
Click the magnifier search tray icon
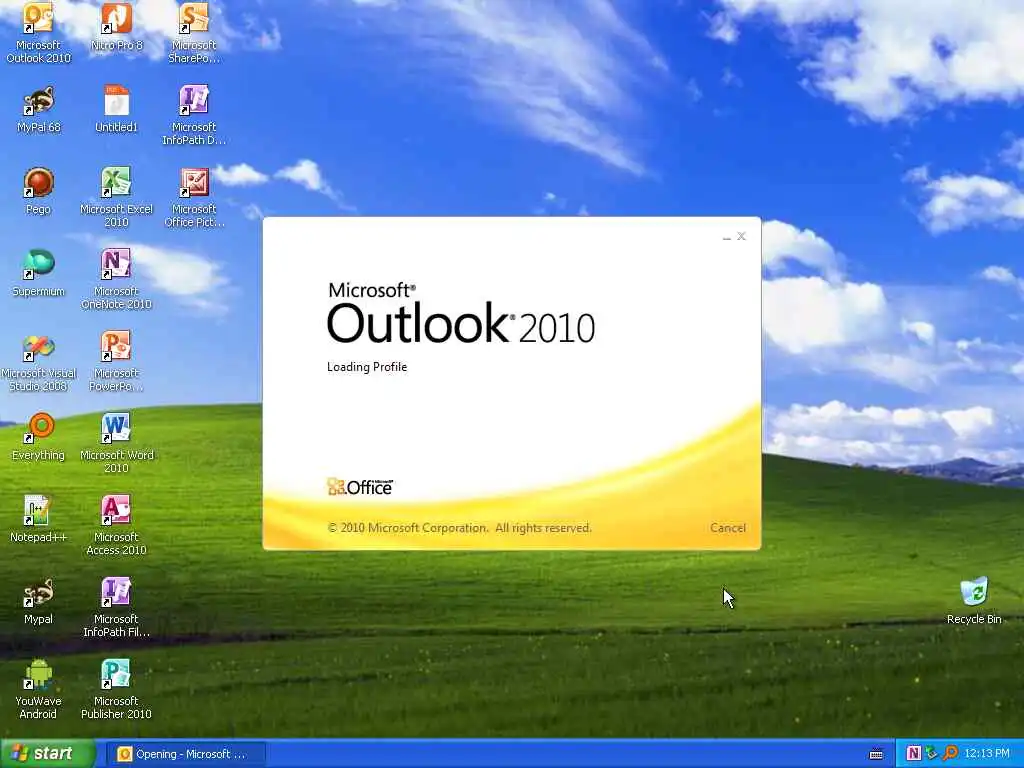click(950, 754)
